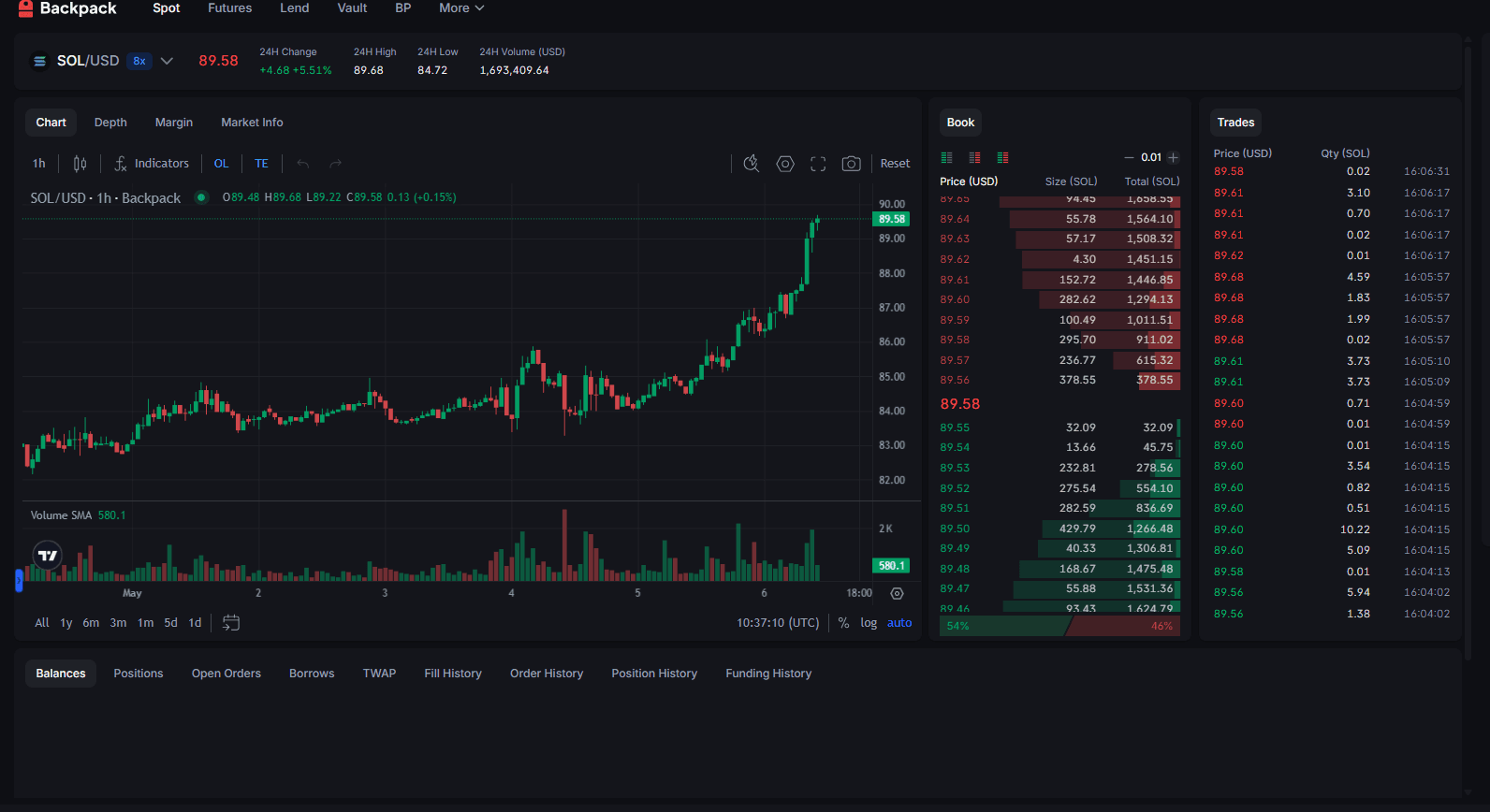Reset the chart view

click(895, 164)
